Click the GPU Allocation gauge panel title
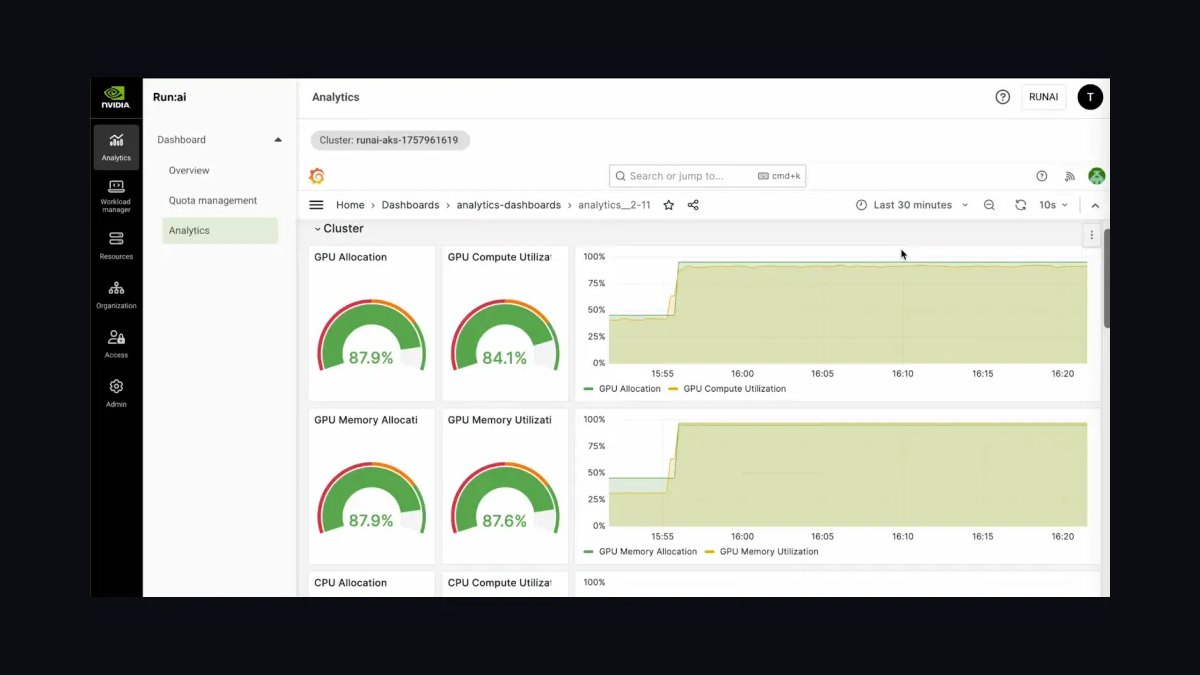 tap(350, 257)
